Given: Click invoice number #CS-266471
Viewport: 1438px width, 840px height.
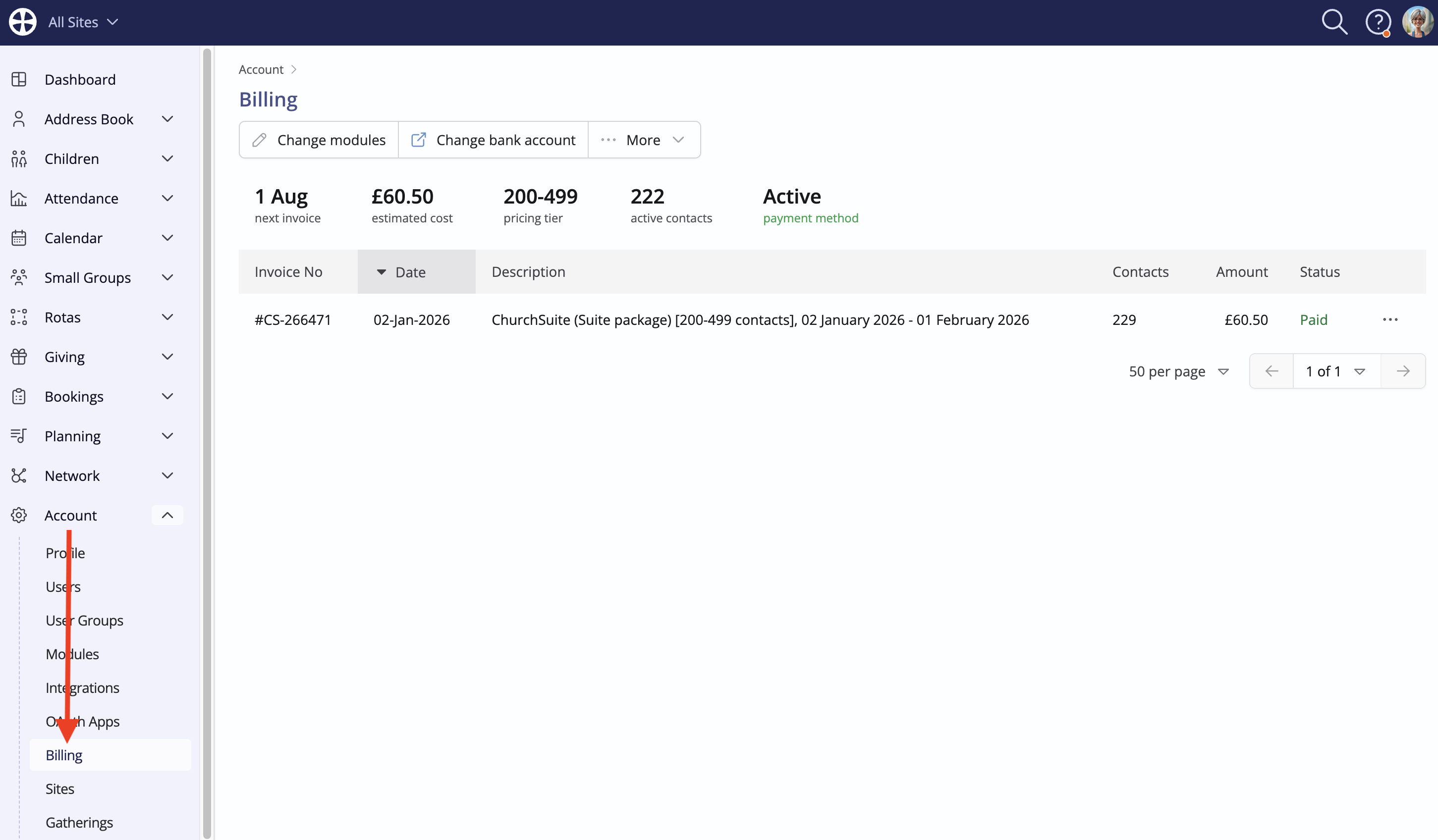Looking at the screenshot, I should coord(293,320).
